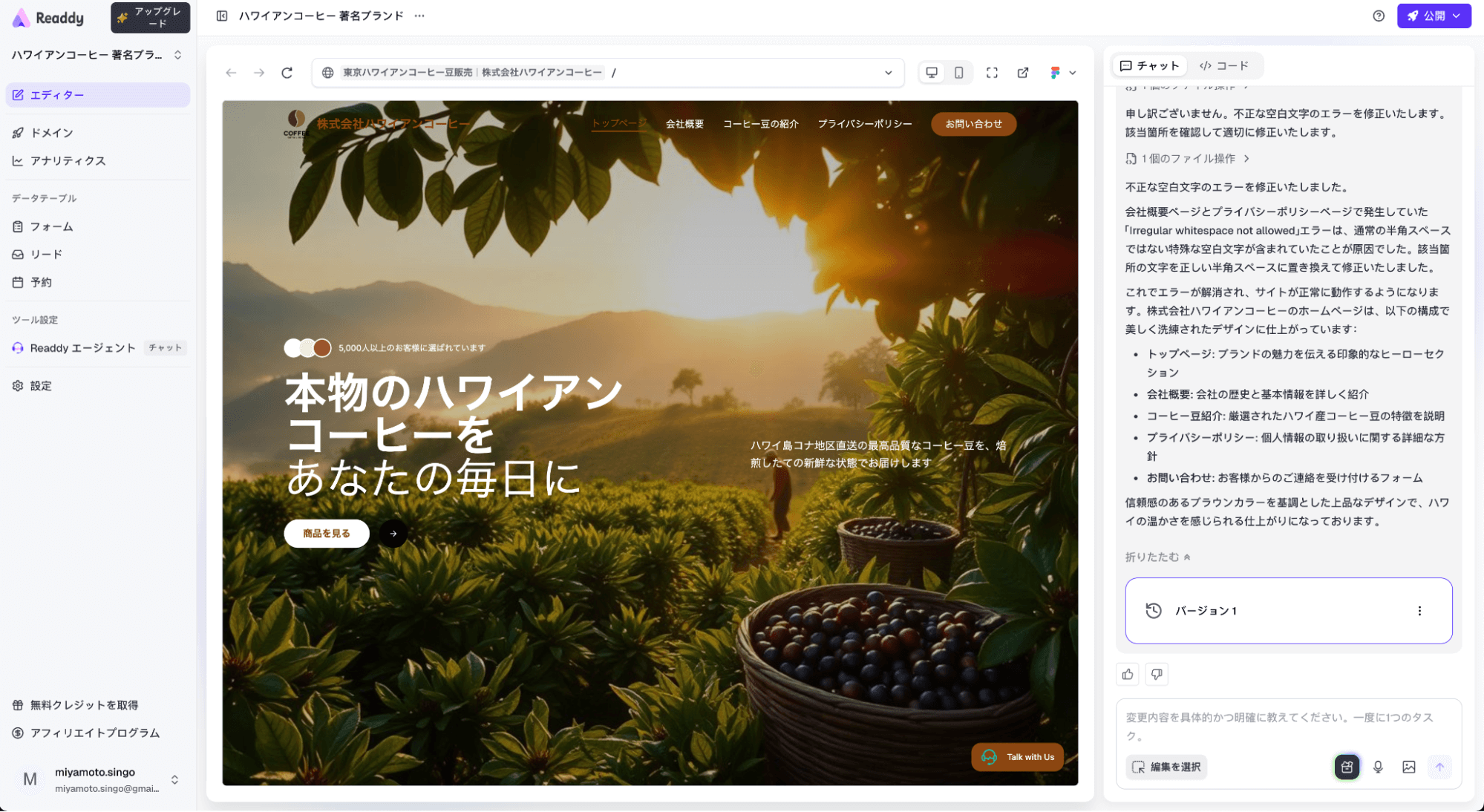Viewport: 1484px width, 812px height.
Task: Submit the chat message with the arrow button
Action: click(1439, 767)
